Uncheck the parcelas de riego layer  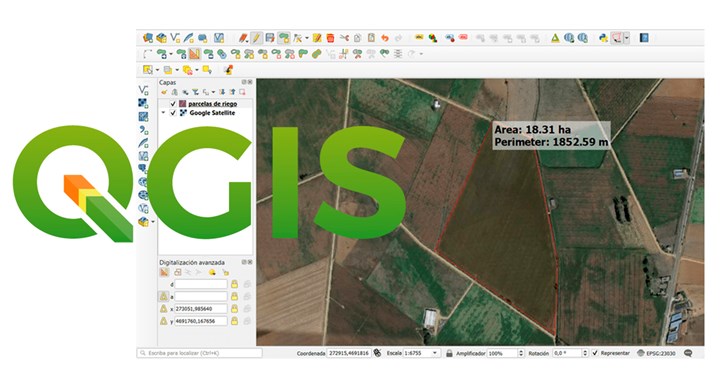173,104
